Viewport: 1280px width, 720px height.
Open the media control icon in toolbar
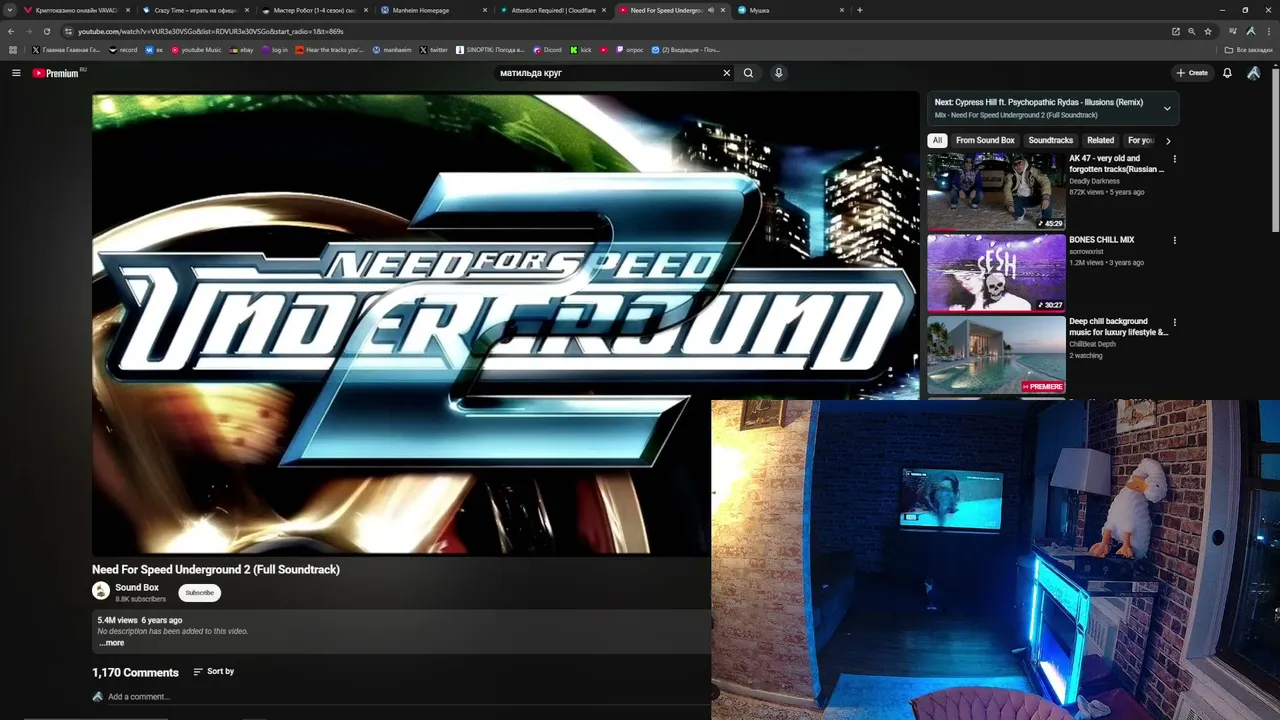pos(1233,31)
